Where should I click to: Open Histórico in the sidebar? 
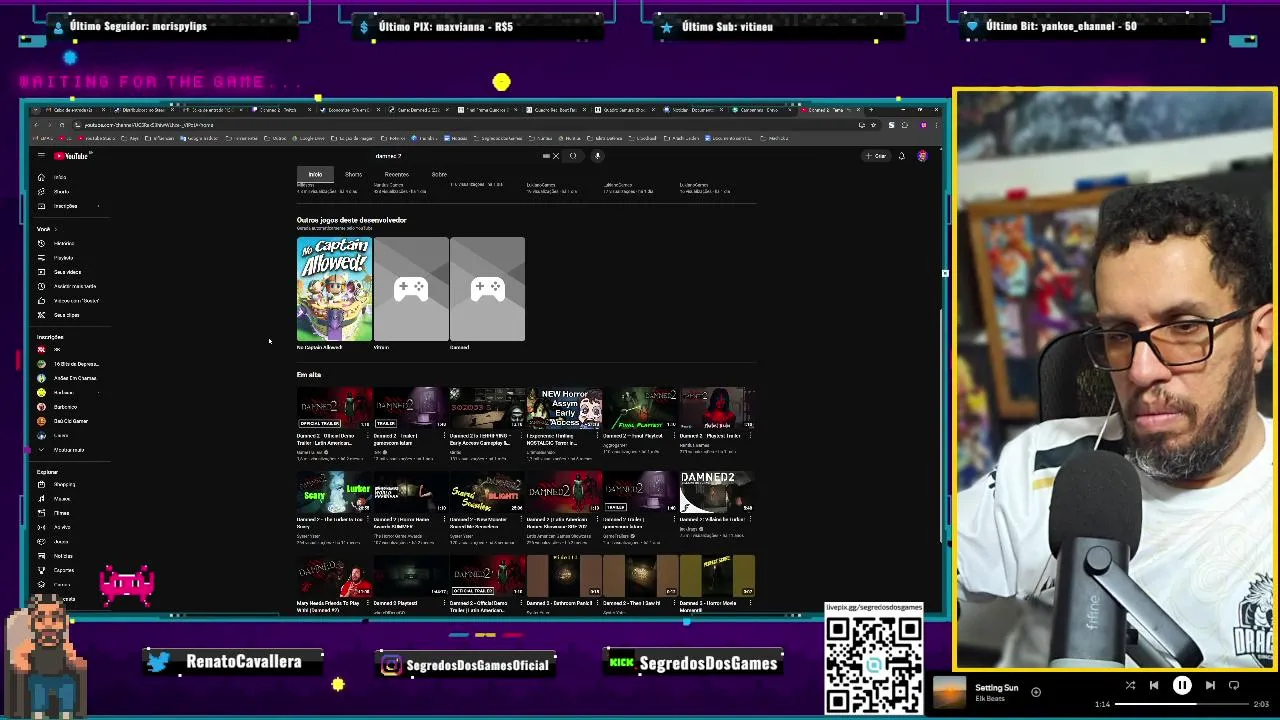63,243
